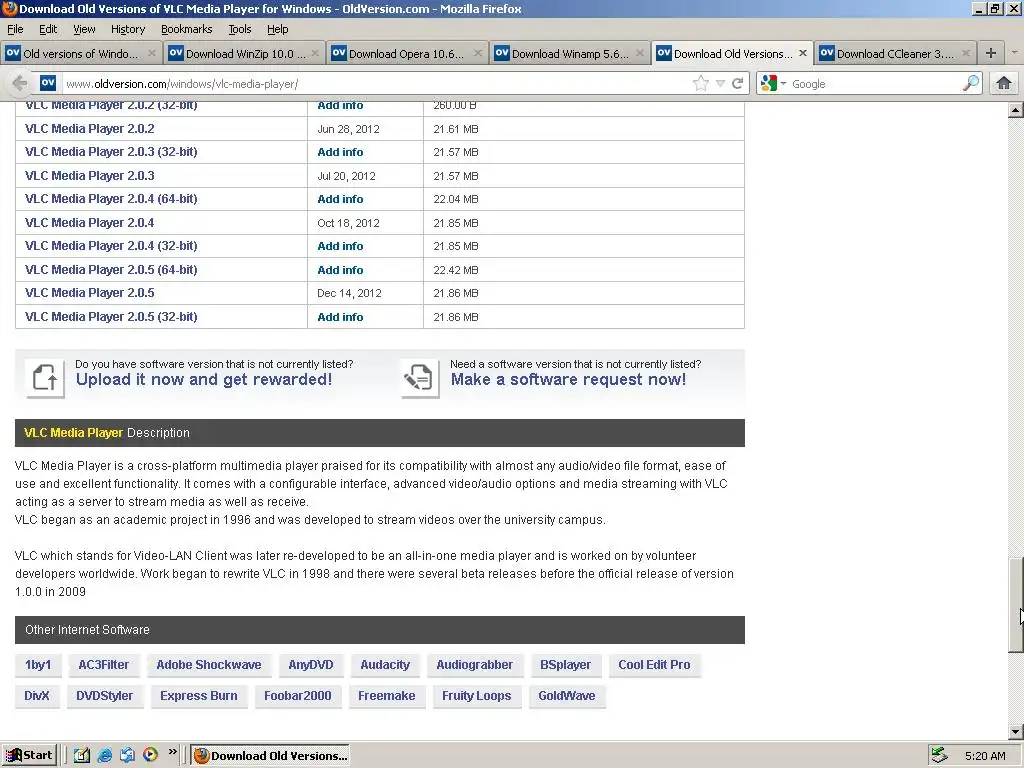Close the 'Download Opera 10.6' tab
The image size is (1024, 768).
tap(477, 54)
